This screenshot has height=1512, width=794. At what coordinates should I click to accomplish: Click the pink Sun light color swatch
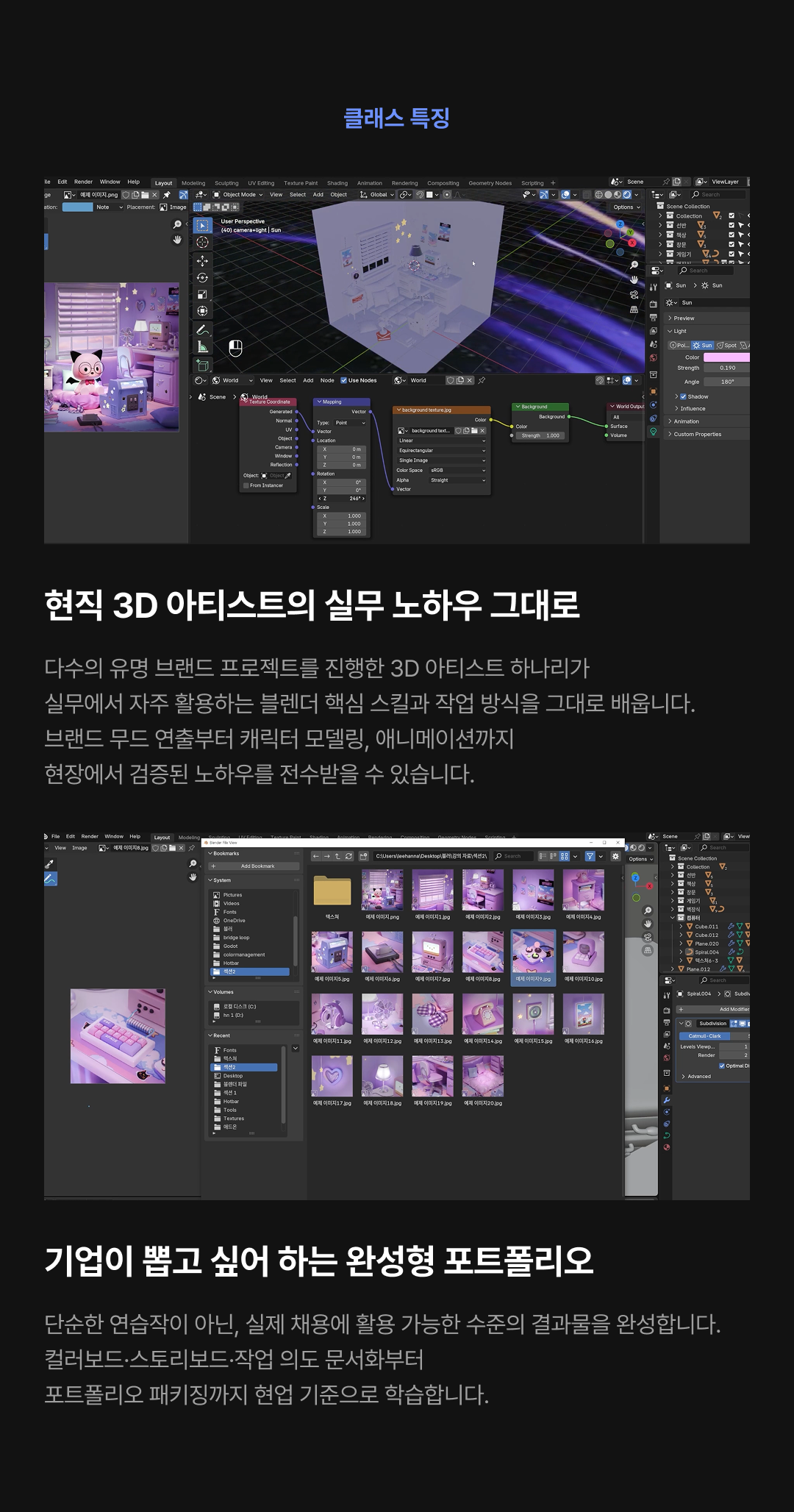point(726,357)
